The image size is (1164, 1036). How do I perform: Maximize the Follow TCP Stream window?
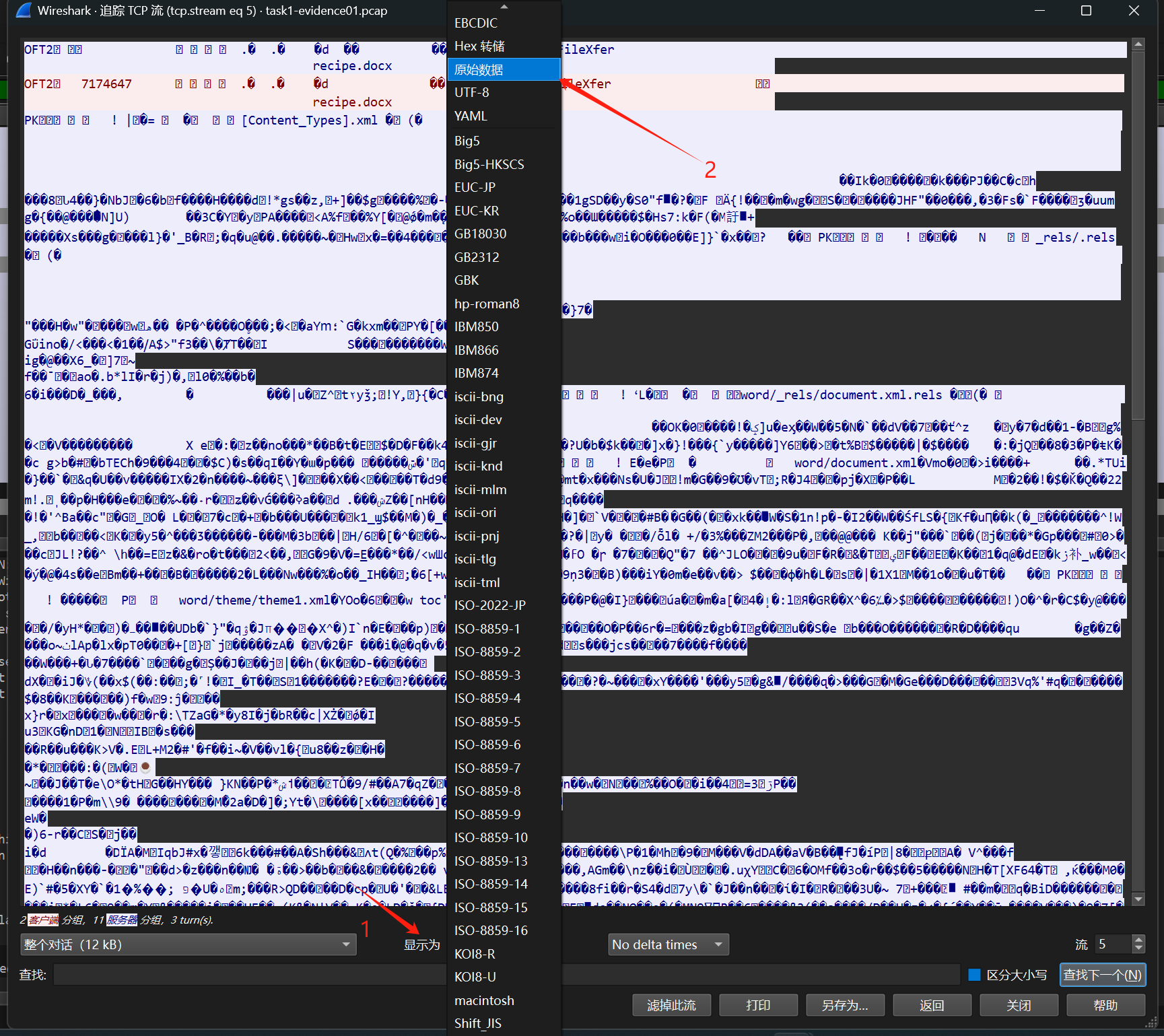pos(1086,10)
